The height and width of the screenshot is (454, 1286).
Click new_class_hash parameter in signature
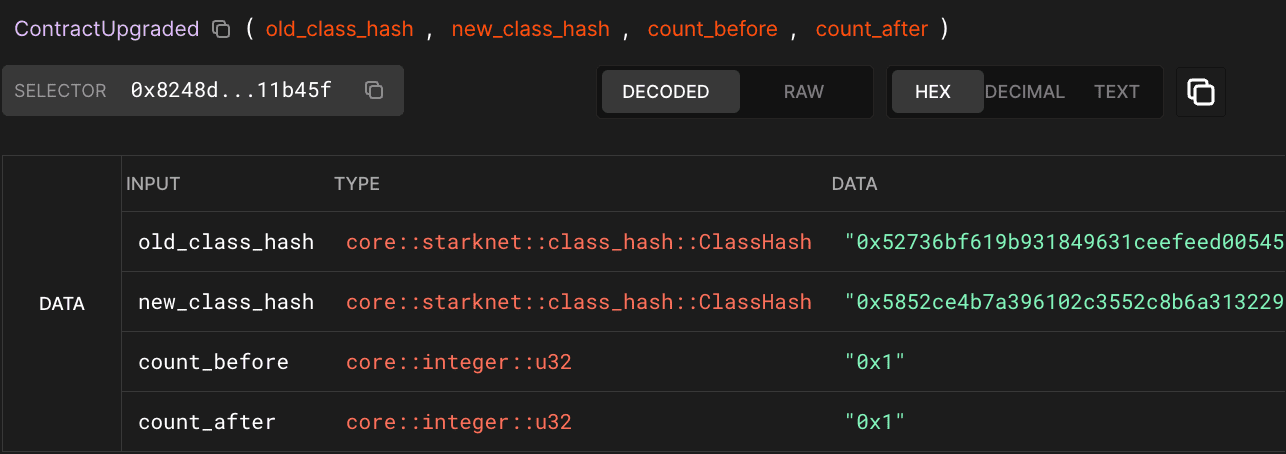(531, 29)
